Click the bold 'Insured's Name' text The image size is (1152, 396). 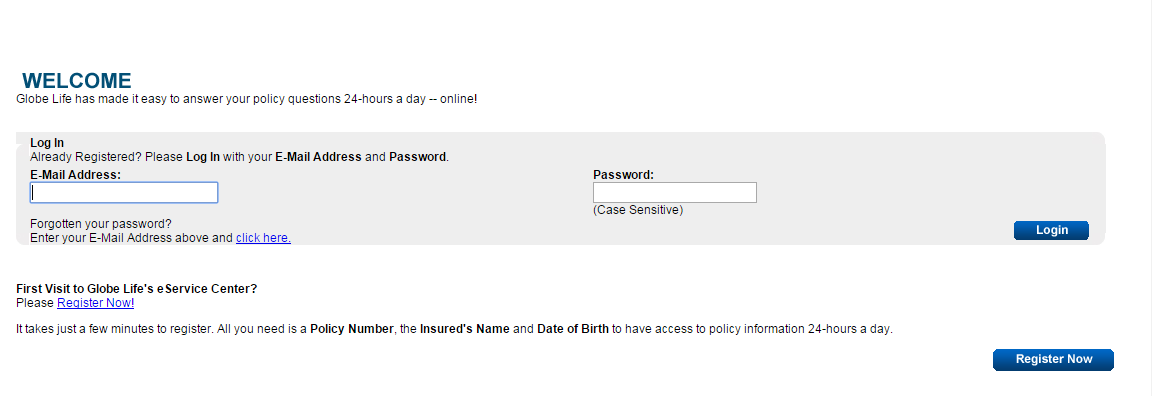click(465, 329)
